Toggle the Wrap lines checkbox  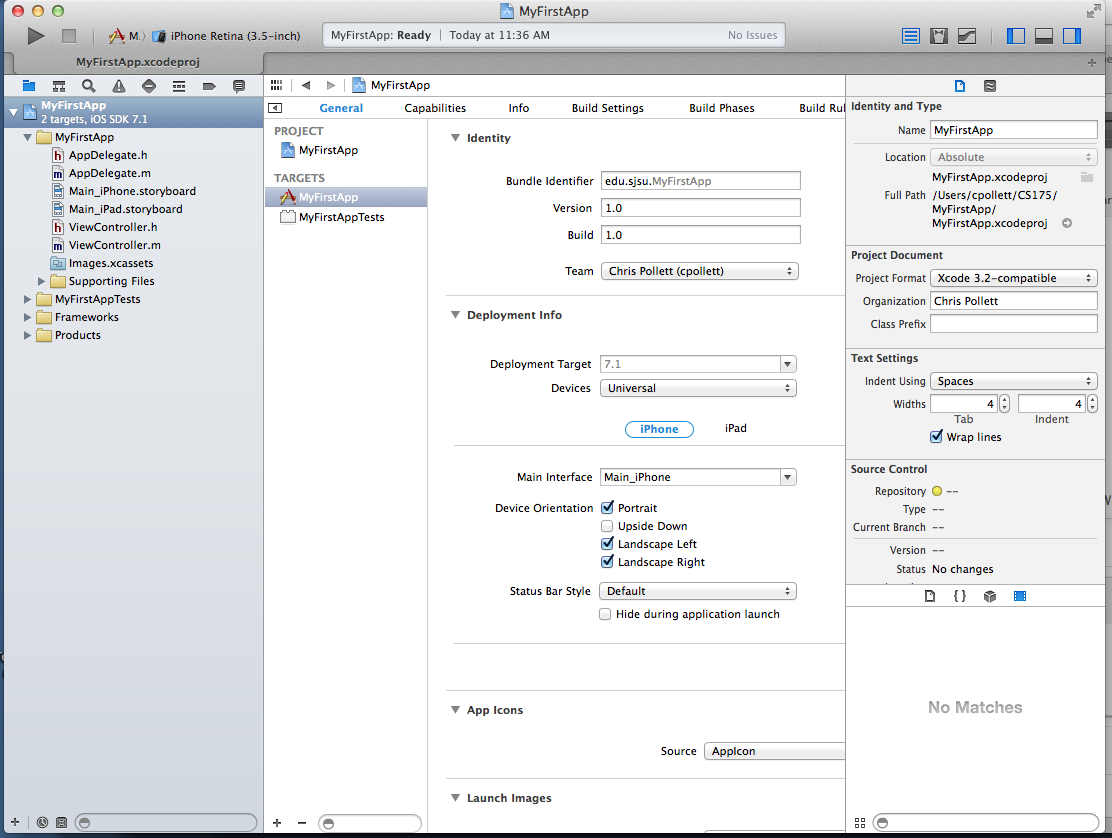point(936,437)
